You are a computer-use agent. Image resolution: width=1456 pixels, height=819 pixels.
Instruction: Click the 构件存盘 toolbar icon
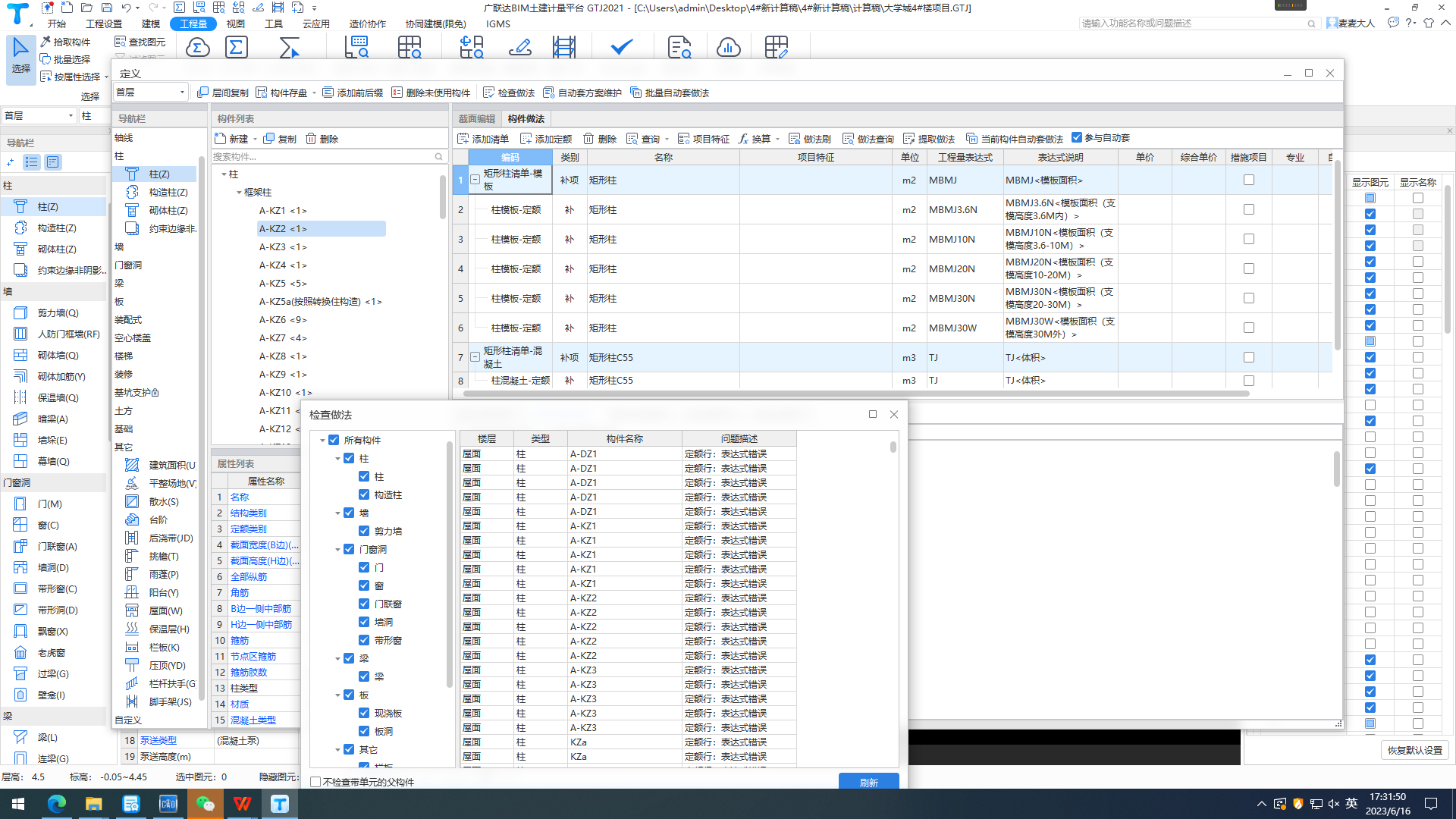[x=262, y=93]
